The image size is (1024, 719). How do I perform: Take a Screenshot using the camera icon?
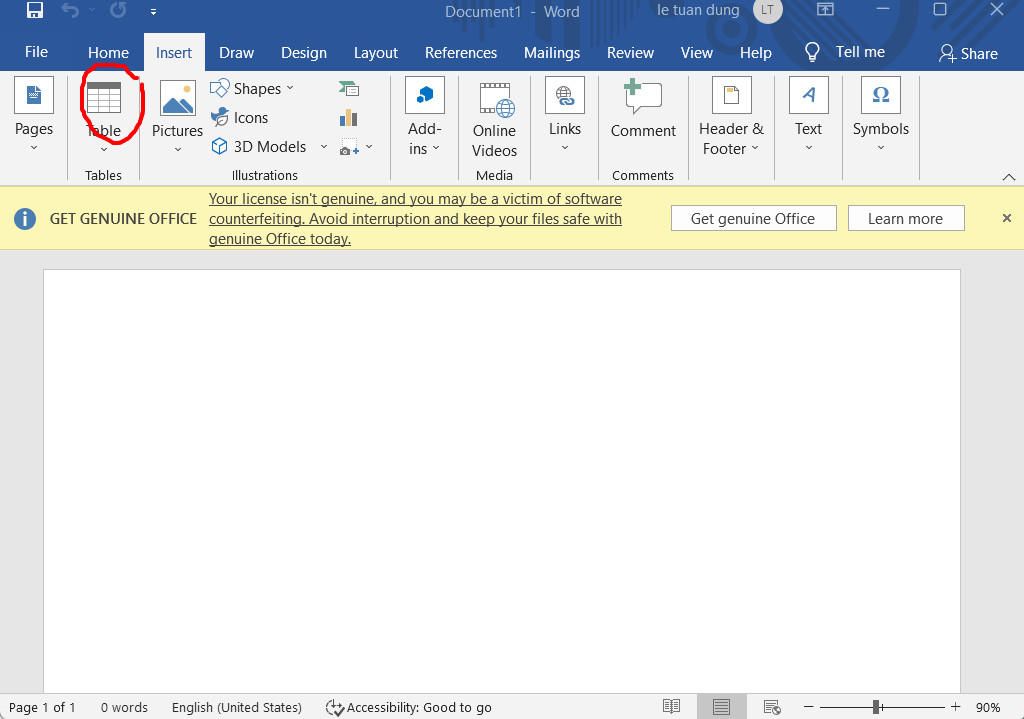click(349, 147)
